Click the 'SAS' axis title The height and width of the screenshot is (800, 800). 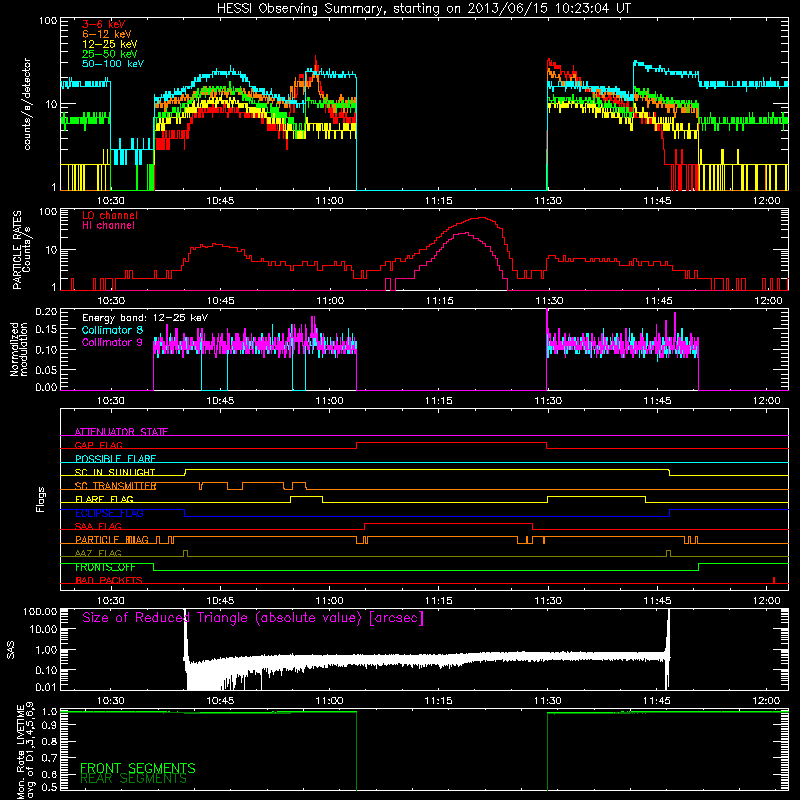point(11,651)
